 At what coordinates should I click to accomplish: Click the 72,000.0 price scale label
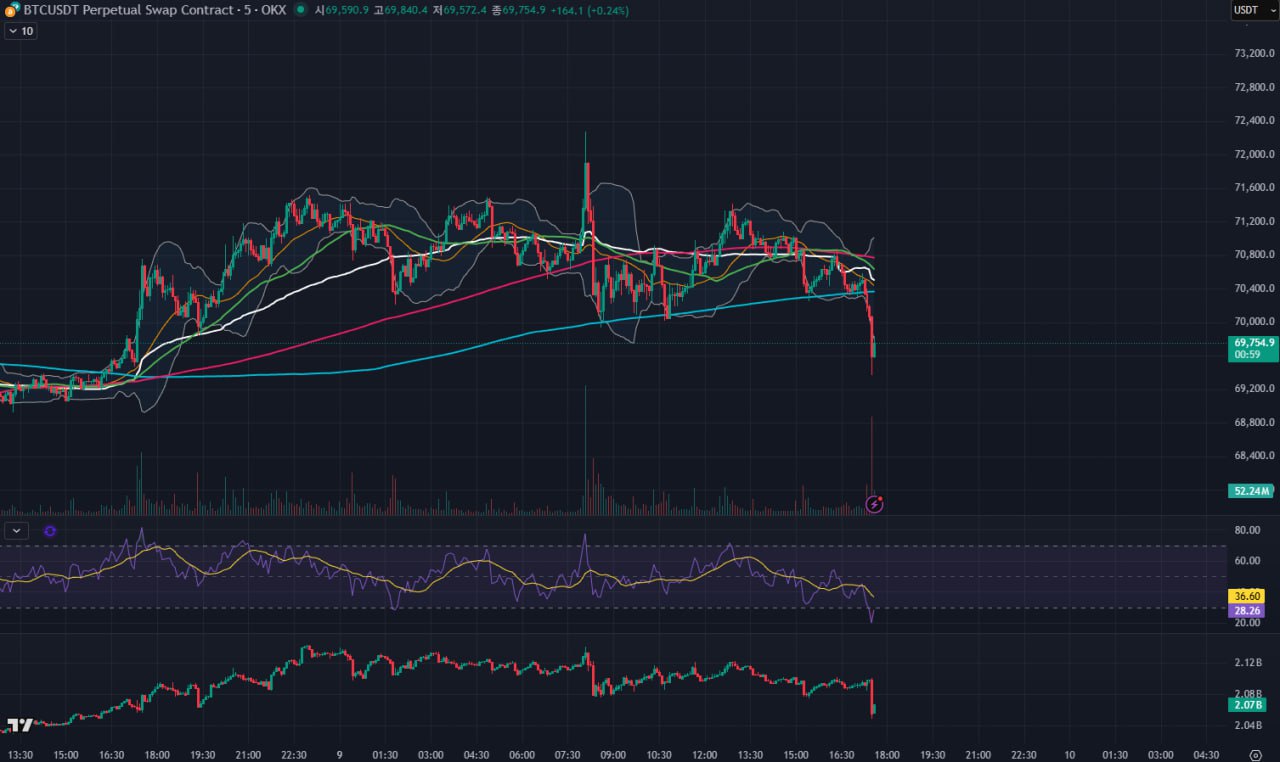tap(1253, 154)
